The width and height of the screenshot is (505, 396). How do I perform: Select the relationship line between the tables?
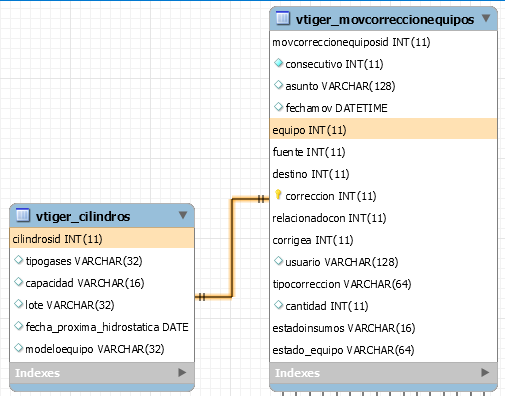point(232,248)
